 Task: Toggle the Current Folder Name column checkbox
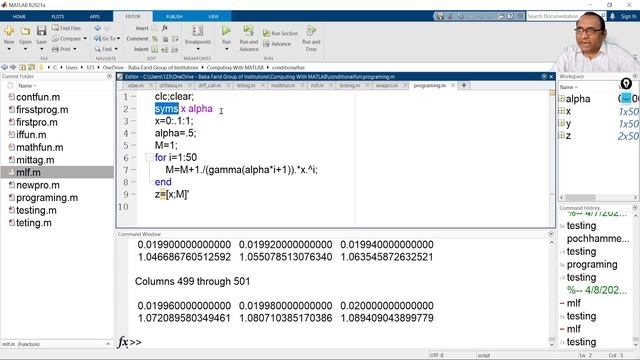tap(10, 86)
